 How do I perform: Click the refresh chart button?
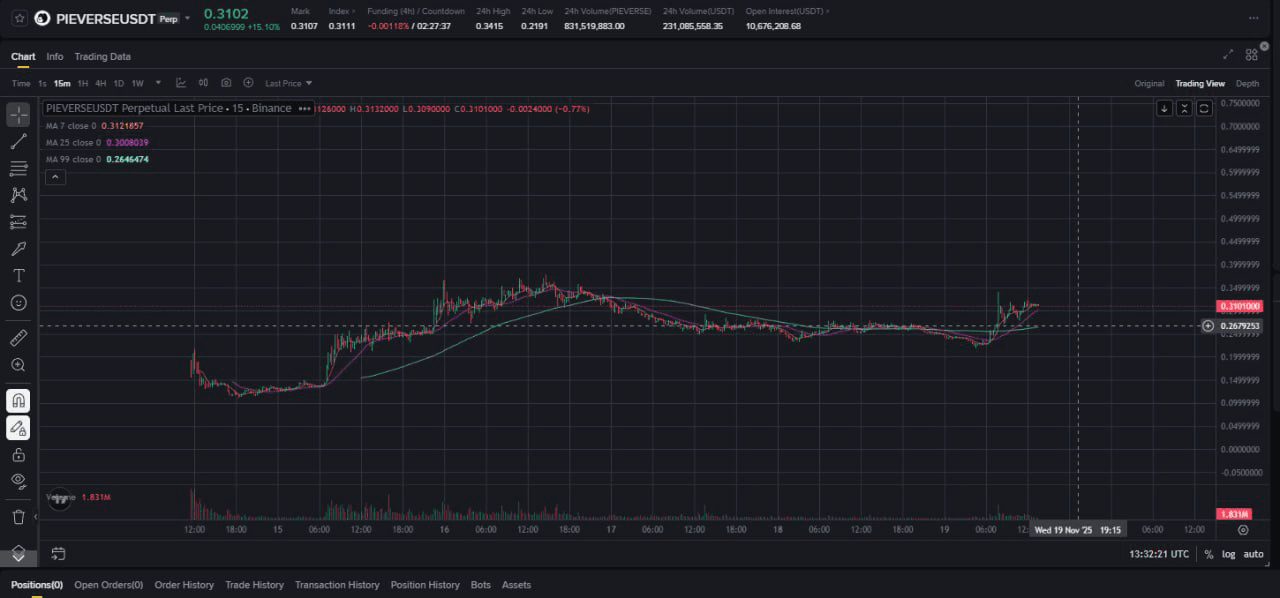(1204, 108)
